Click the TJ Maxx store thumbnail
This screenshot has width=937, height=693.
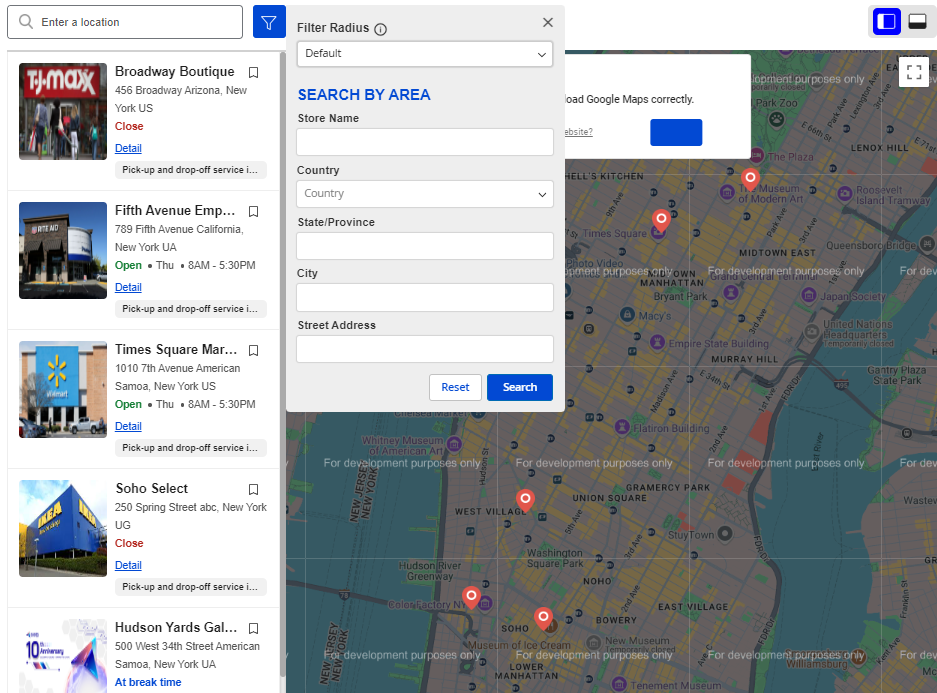tap(63, 111)
